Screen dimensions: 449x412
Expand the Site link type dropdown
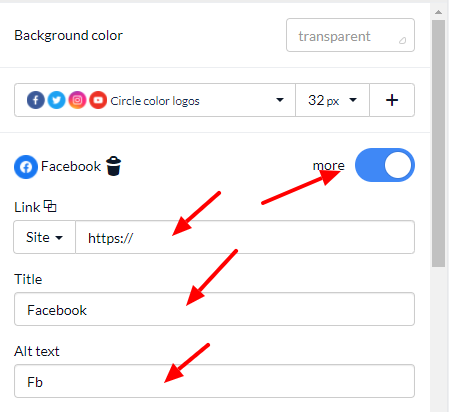(44, 237)
